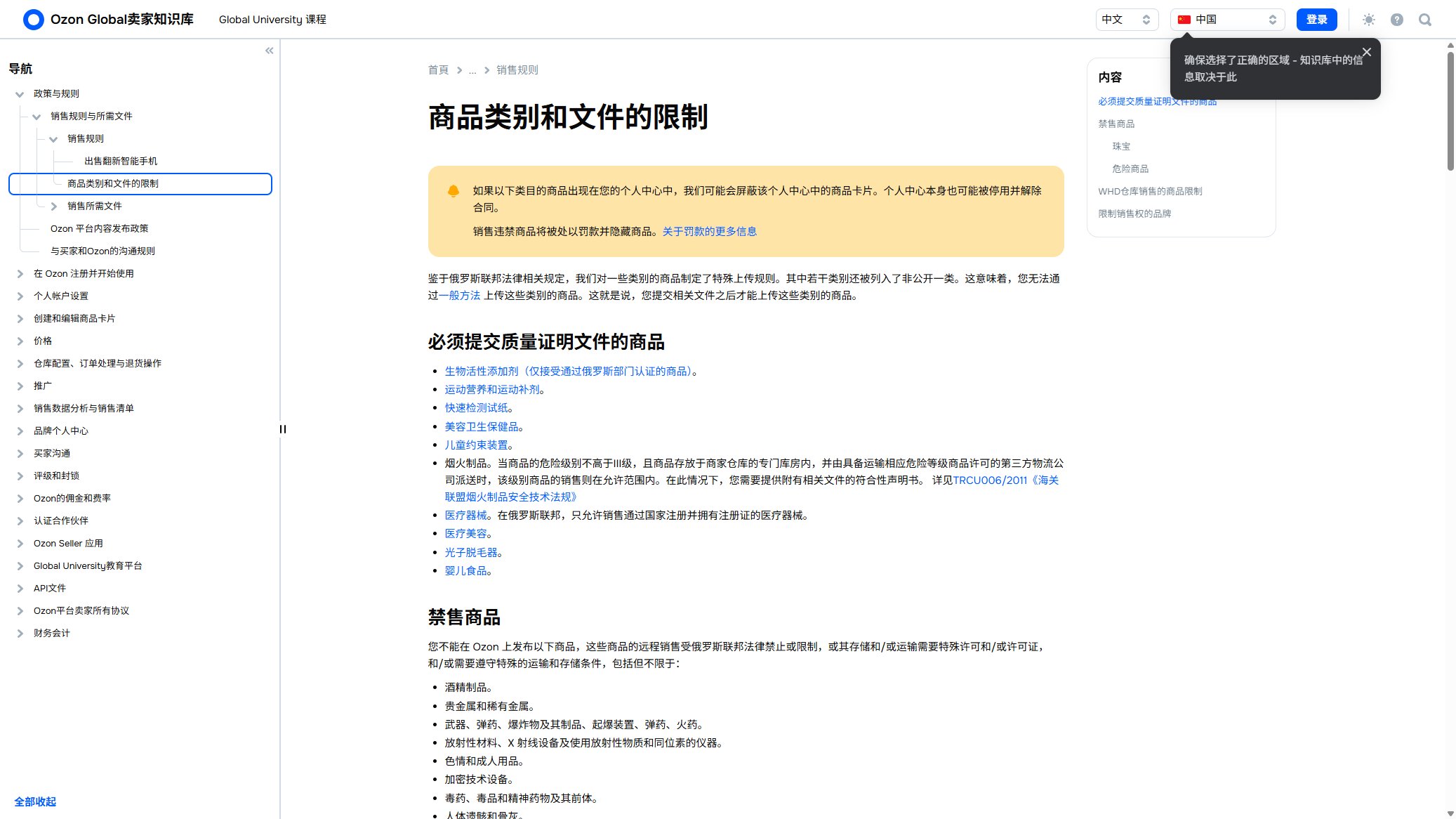This screenshot has height=819, width=1456.
Task: Toggle the light/dark theme sun icon
Action: pos(1368,20)
